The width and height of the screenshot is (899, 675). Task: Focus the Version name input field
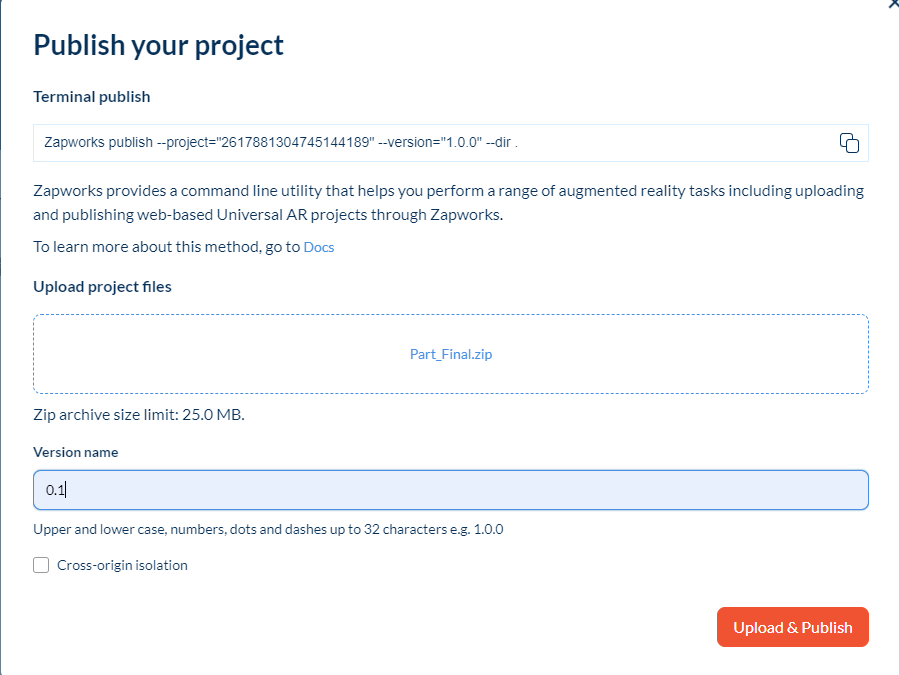pos(450,490)
